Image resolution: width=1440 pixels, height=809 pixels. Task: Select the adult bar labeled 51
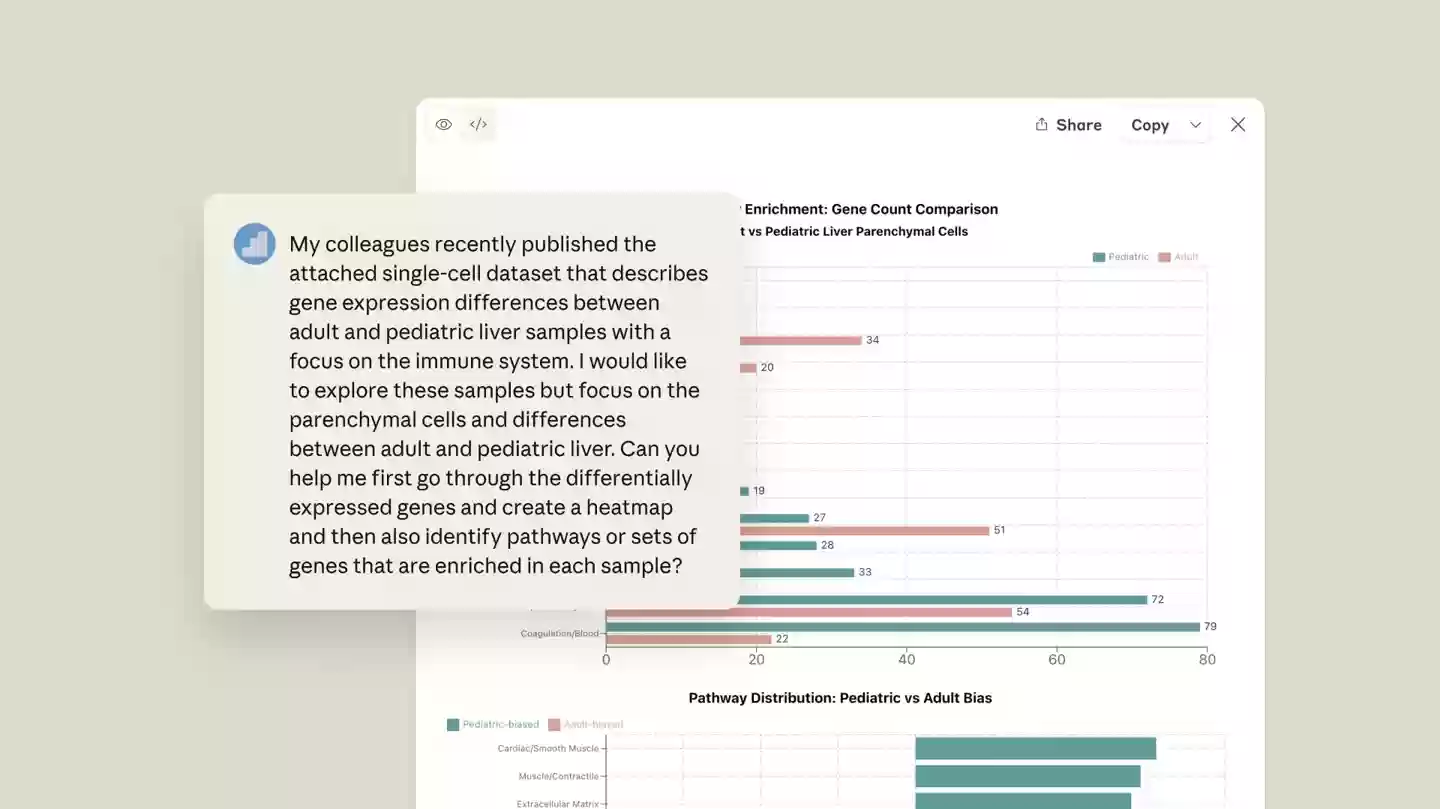pos(865,530)
